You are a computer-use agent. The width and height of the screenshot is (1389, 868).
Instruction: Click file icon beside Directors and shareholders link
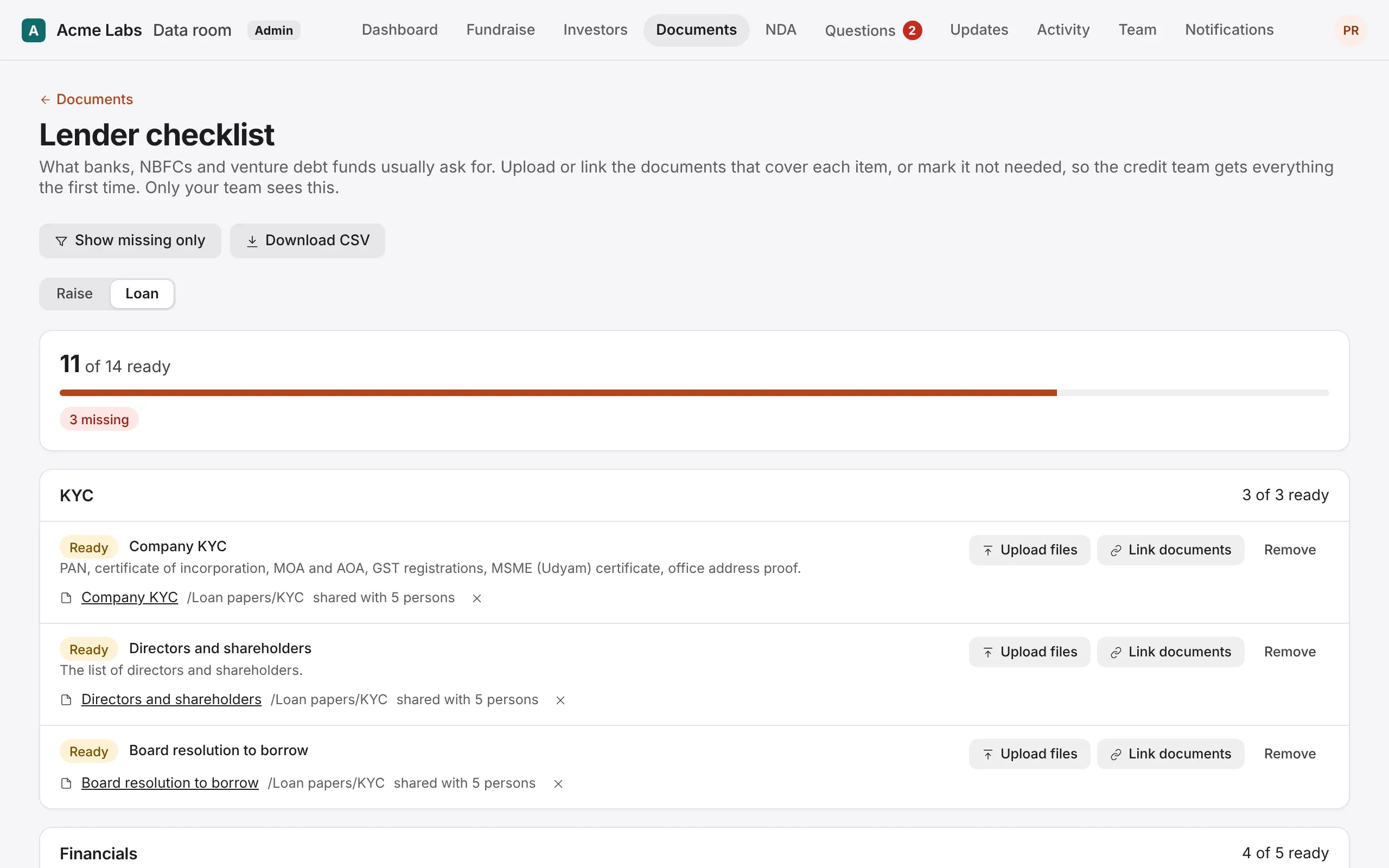click(66, 700)
